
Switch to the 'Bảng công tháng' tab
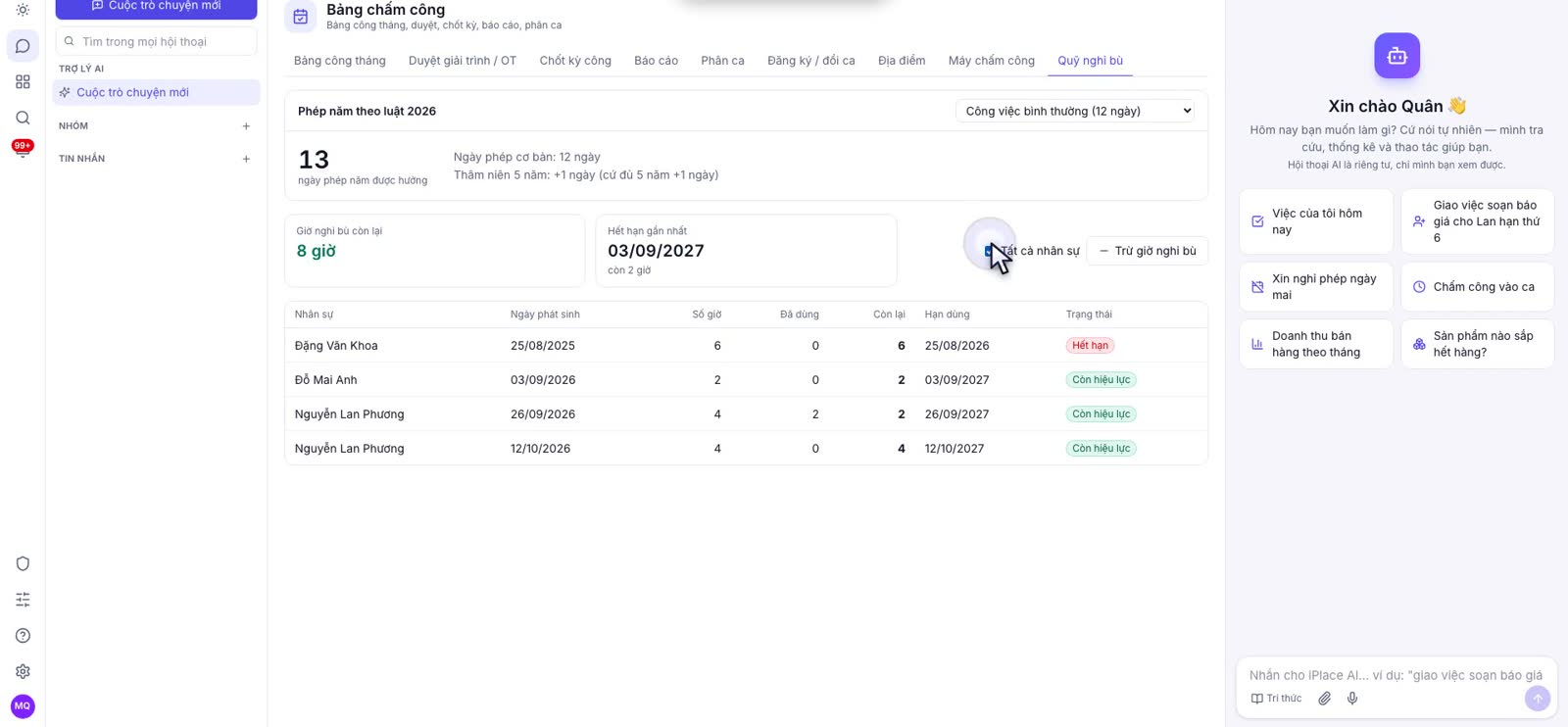(x=340, y=61)
